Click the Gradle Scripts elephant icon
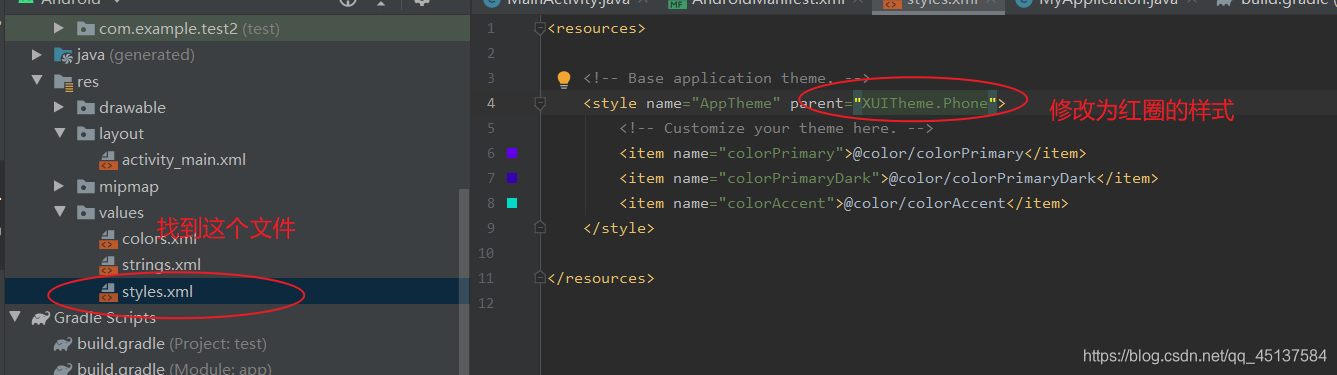The width and height of the screenshot is (1337, 375). point(40,318)
